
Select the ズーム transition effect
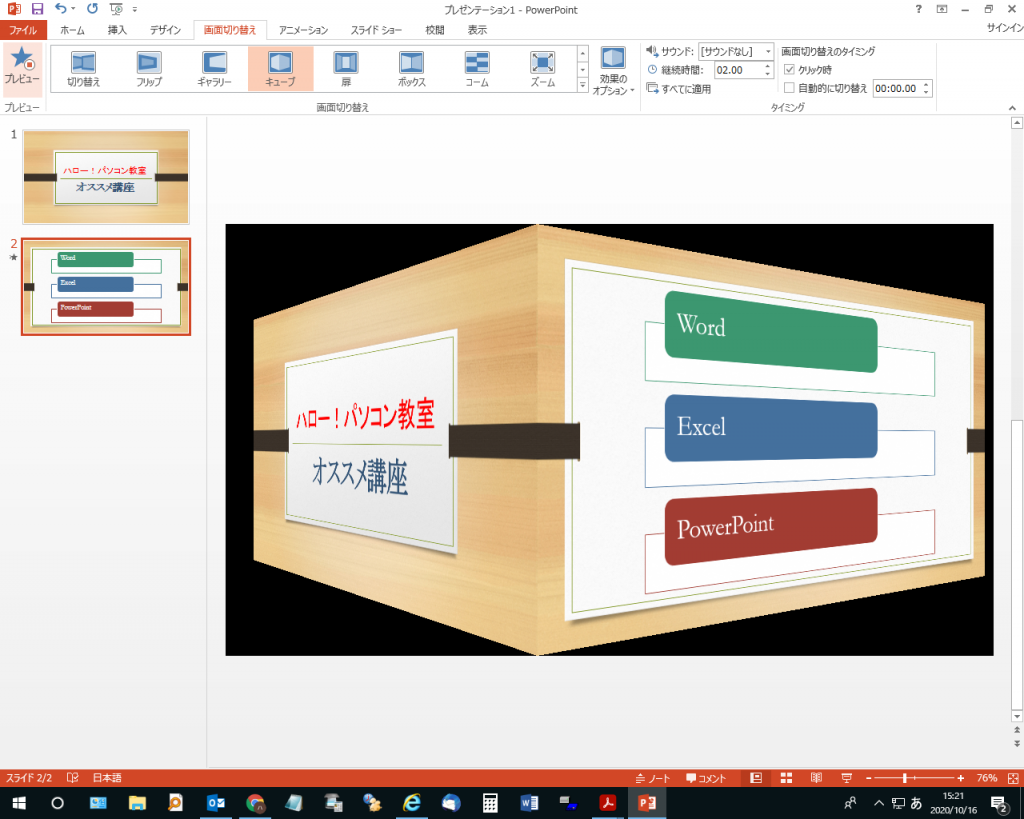543,69
